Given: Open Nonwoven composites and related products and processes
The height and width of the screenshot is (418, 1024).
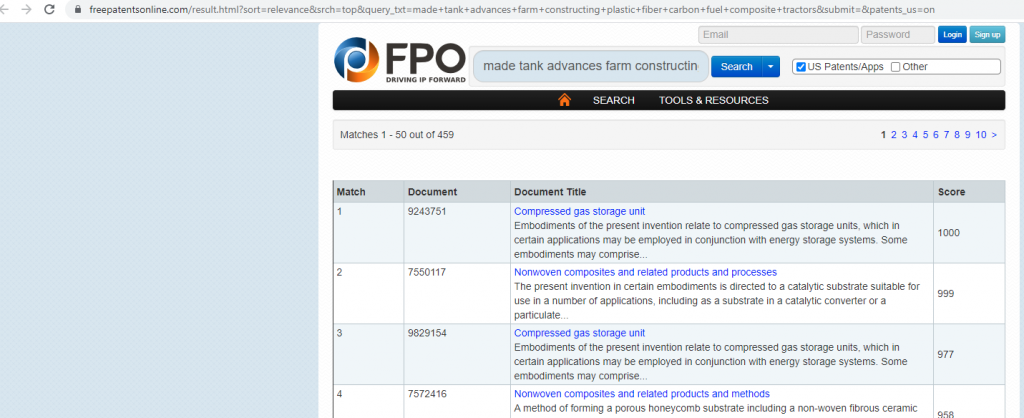Looking at the screenshot, I should pyautogui.click(x=645, y=272).
